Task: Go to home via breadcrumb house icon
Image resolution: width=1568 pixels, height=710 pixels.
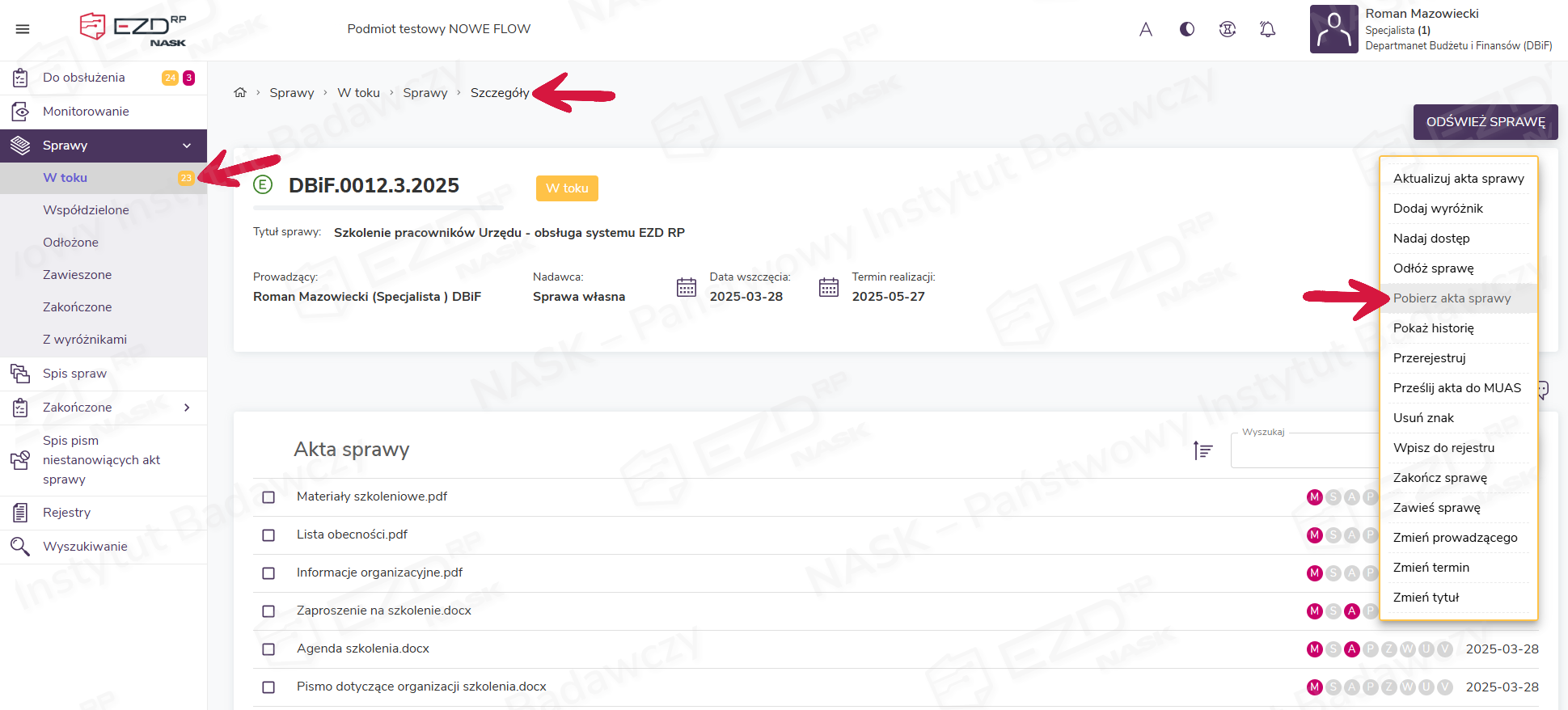Action: [240, 93]
